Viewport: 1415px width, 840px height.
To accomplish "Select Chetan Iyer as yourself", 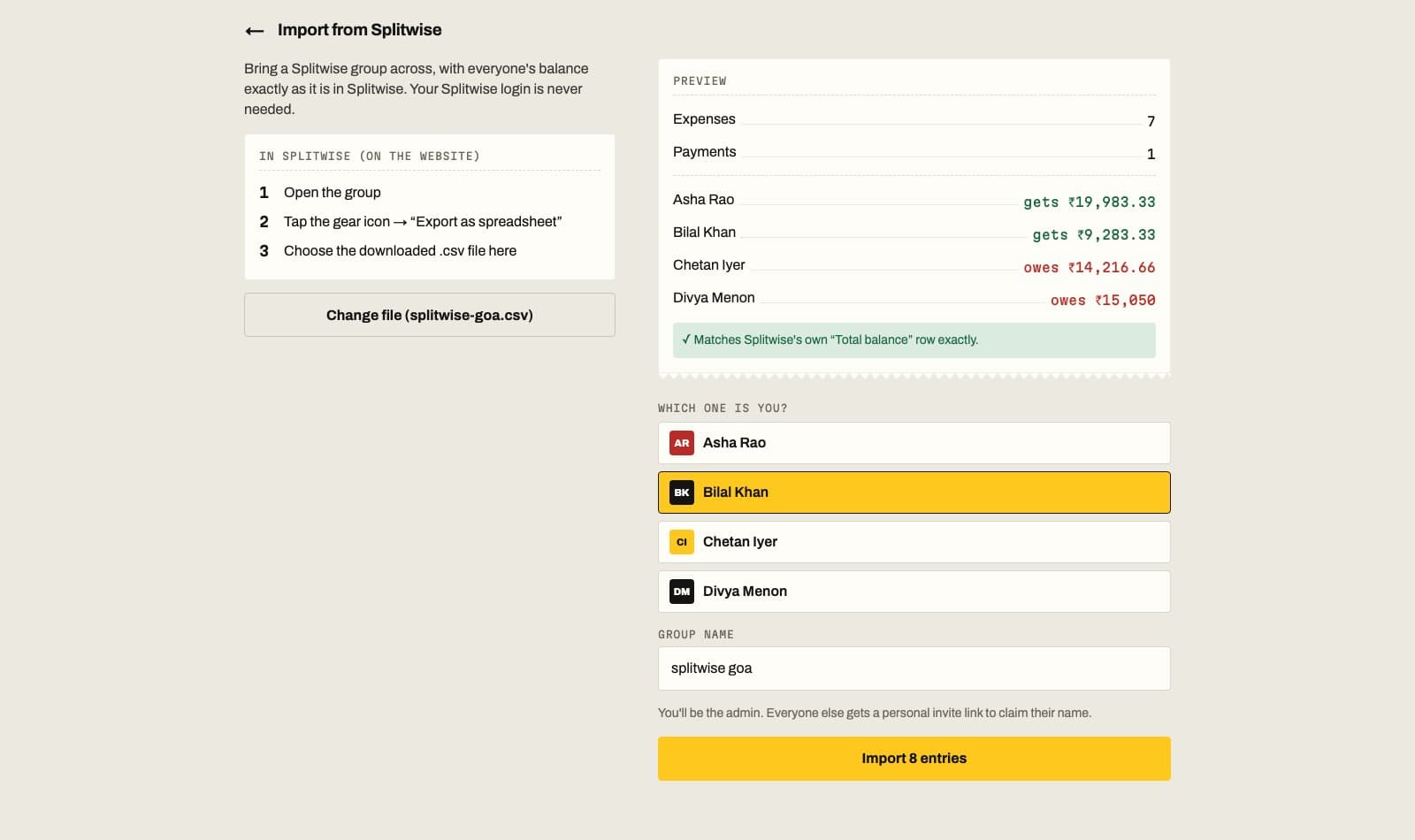I will click(914, 542).
